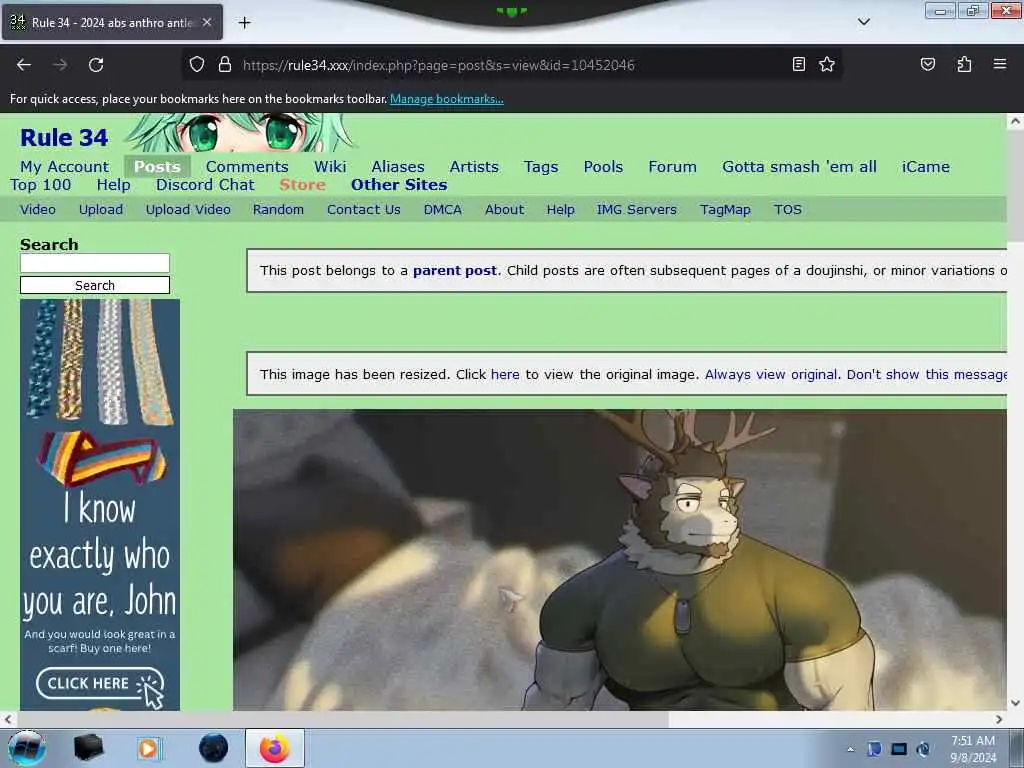Click the dark globe taskbar icon

[x=213, y=748]
